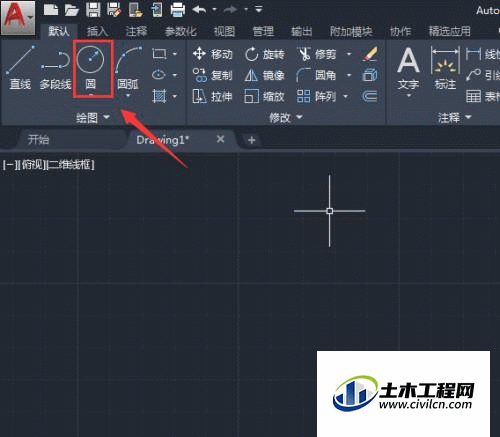Click the 修剪 trim tool
500x437 pixels.
[x=316, y=54]
